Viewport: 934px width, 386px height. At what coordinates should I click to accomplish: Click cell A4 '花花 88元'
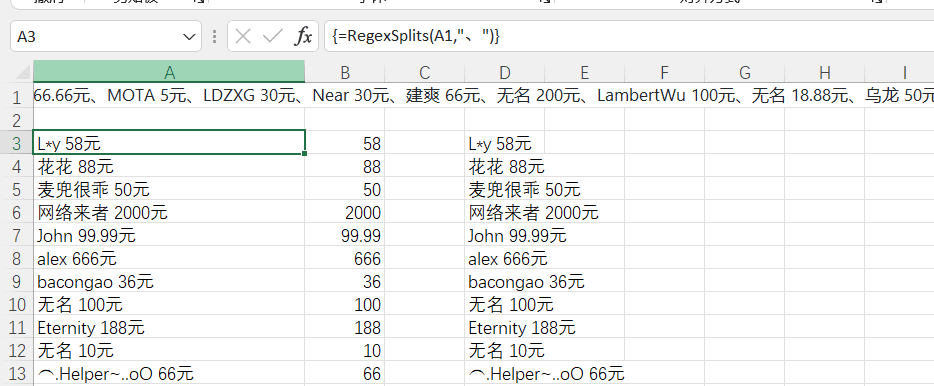pyautogui.click(x=169, y=166)
